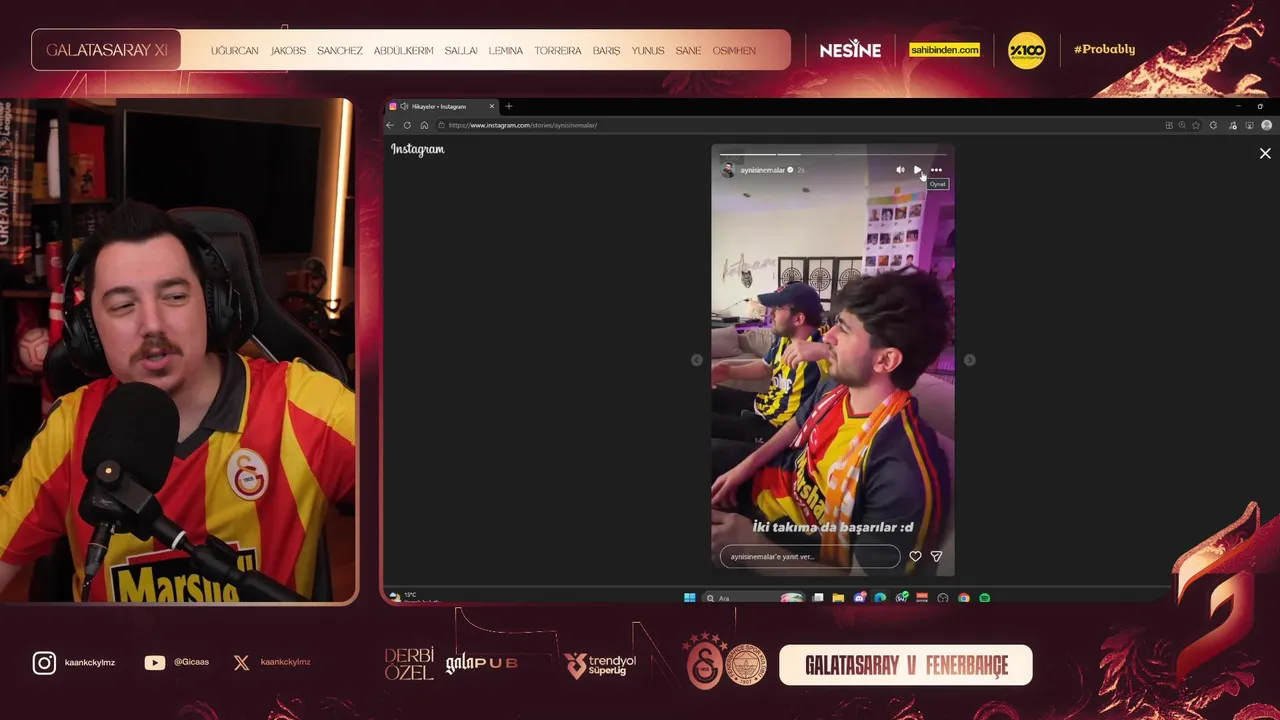Viewport: 1280px width, 720px height.
Task: Open Microsoft Edge from taskbar
Action: 880,598
